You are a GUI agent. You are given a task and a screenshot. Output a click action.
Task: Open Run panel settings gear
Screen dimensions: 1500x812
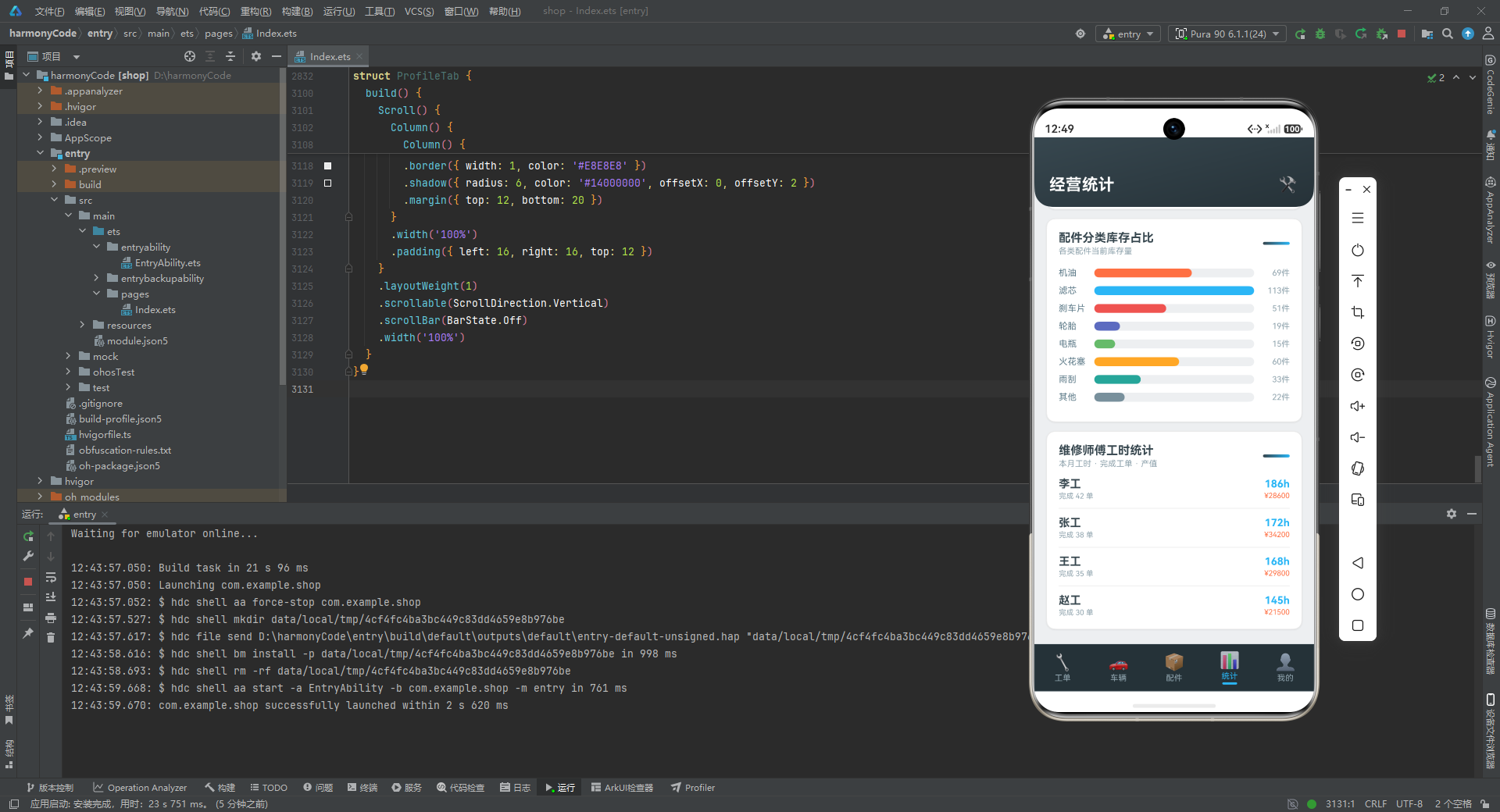1452,514
